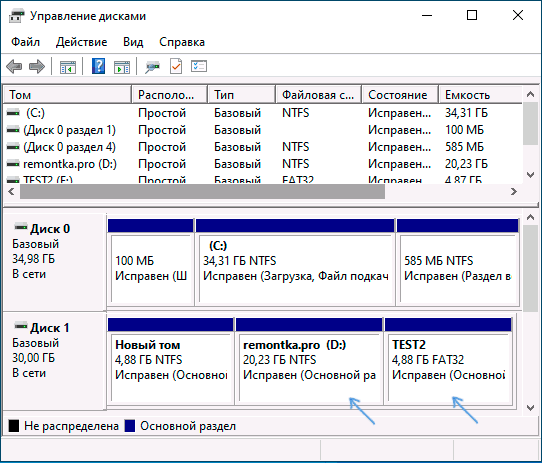The height and width of the screenshot is (463, 542).
Task: Sort by the Располо... column header
Action: pos(169,94)
